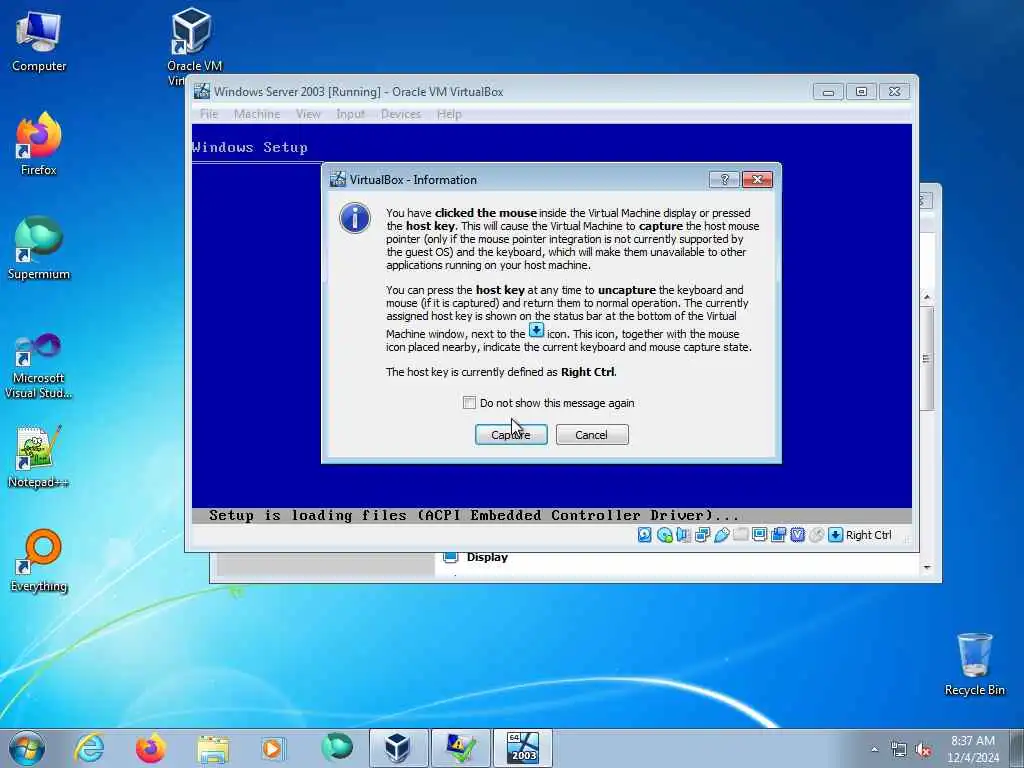Click the Cancel button in dialog

point(592,435)
